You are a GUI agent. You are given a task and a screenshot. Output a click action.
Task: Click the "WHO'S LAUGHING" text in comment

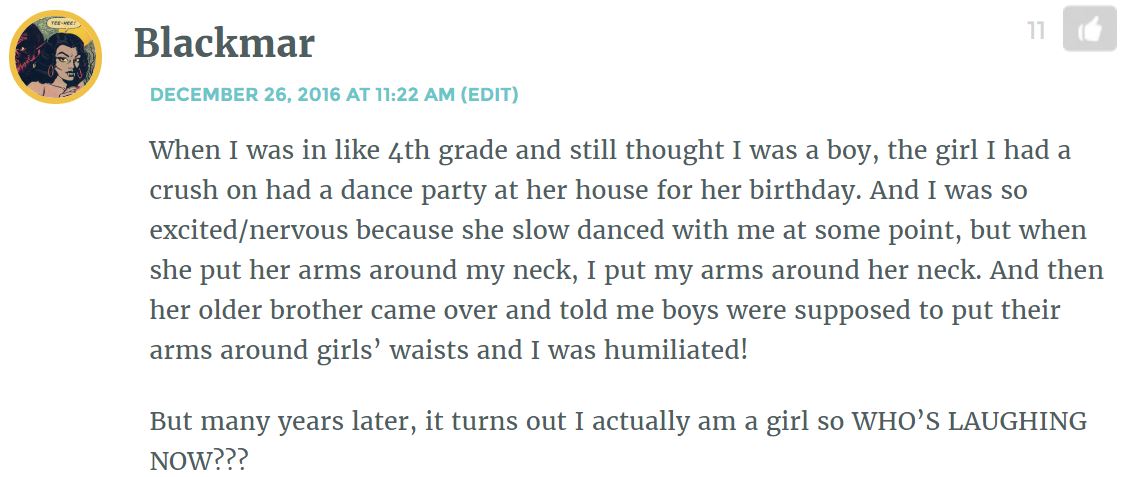pyautogui.click(x=968, y=421)
